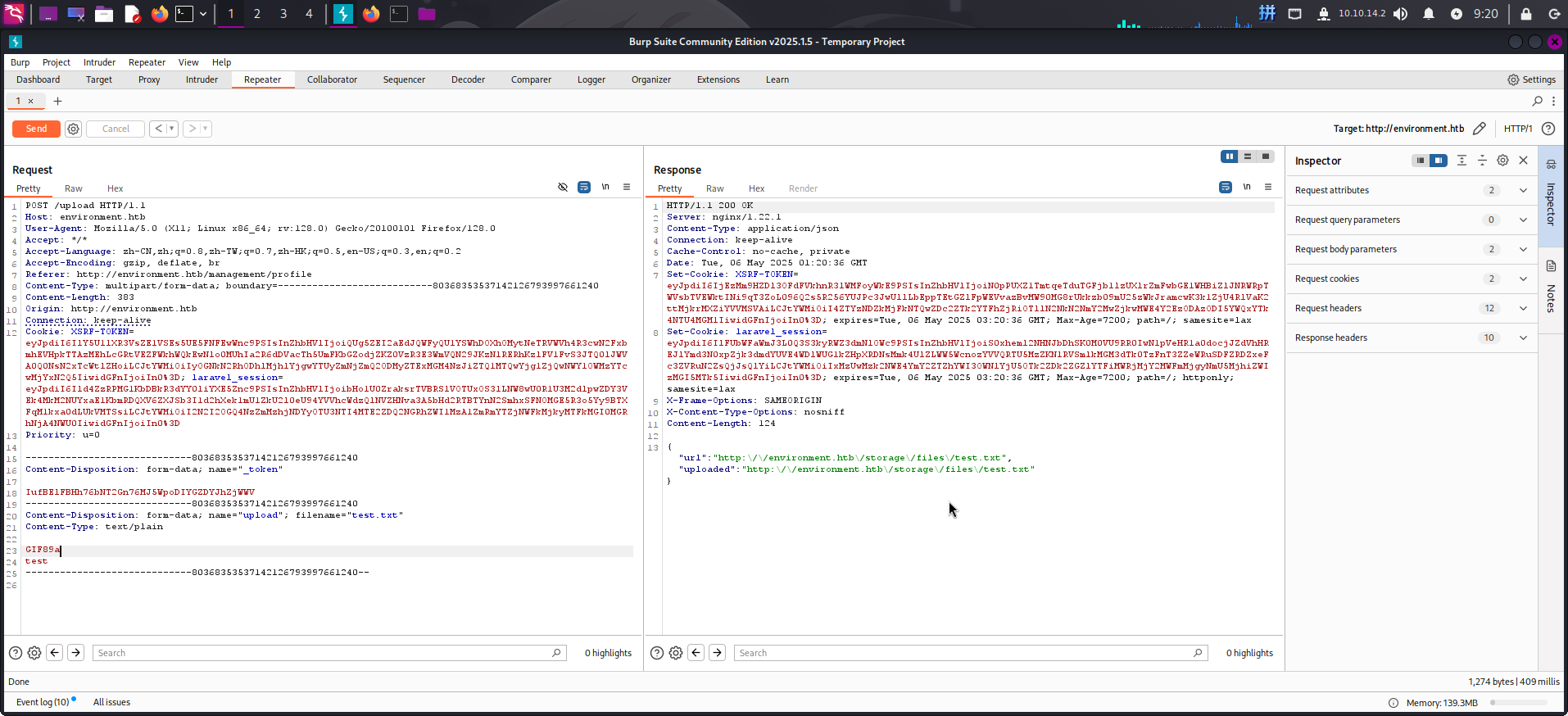Toggle request line wrap button
Screen dimensions: 1568x716
pyautogui.click(x=584, y=187)
